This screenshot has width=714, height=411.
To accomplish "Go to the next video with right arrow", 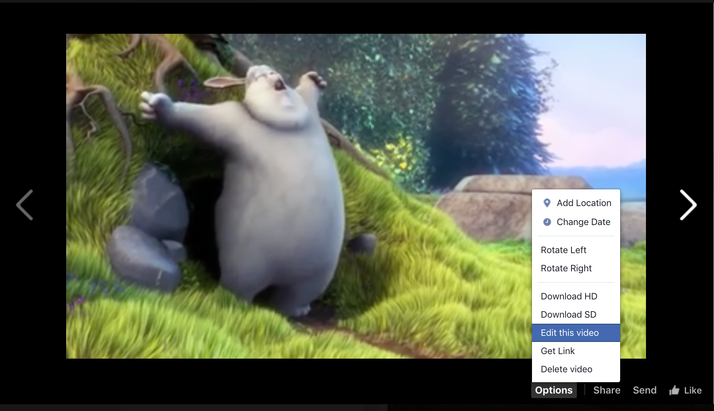I will 688,205.
